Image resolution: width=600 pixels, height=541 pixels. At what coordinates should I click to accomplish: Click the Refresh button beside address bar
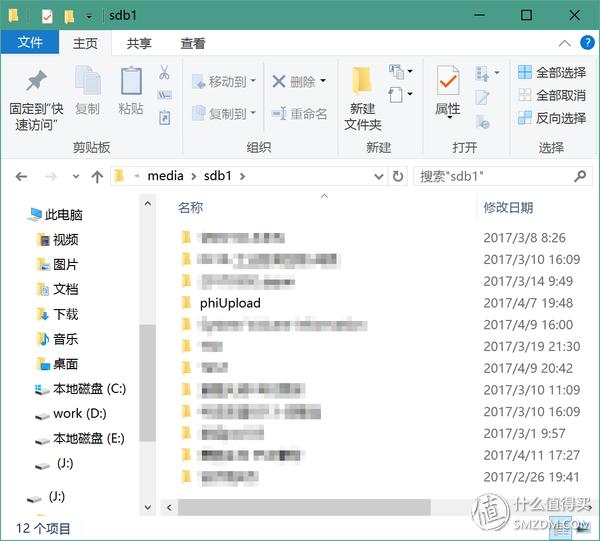coord(398,176)
